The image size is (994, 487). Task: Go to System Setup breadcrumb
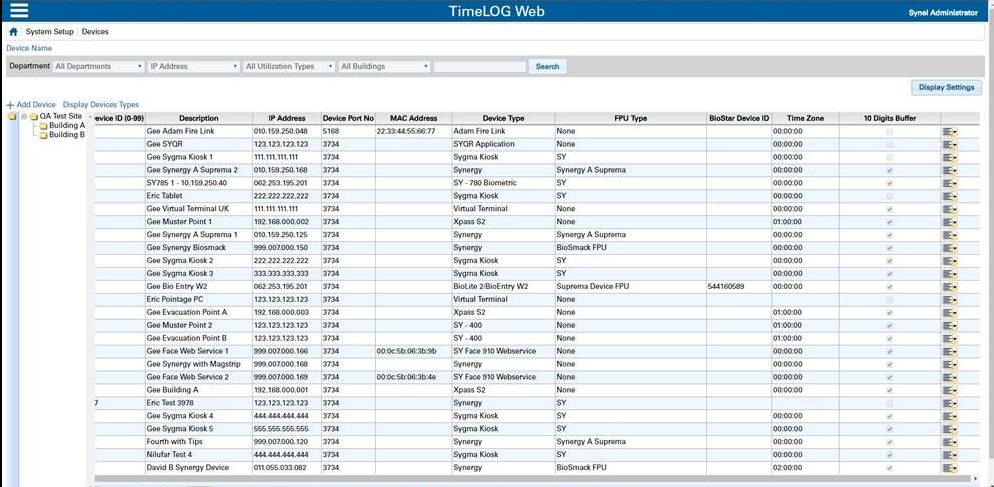click(49, 32)
